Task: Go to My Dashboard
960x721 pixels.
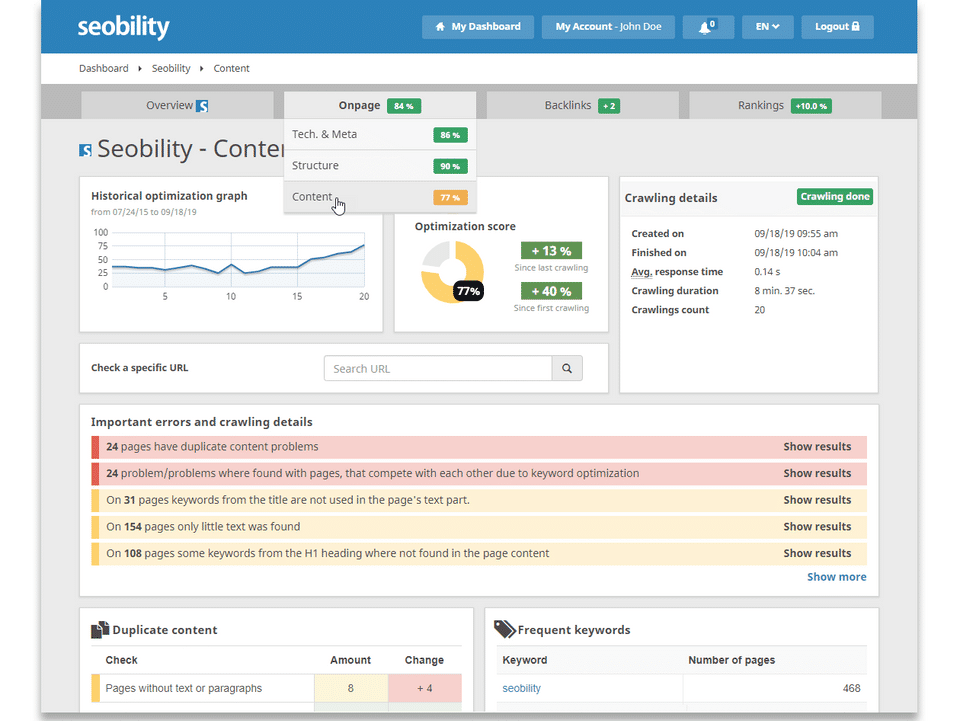Action: coord(478,27)
